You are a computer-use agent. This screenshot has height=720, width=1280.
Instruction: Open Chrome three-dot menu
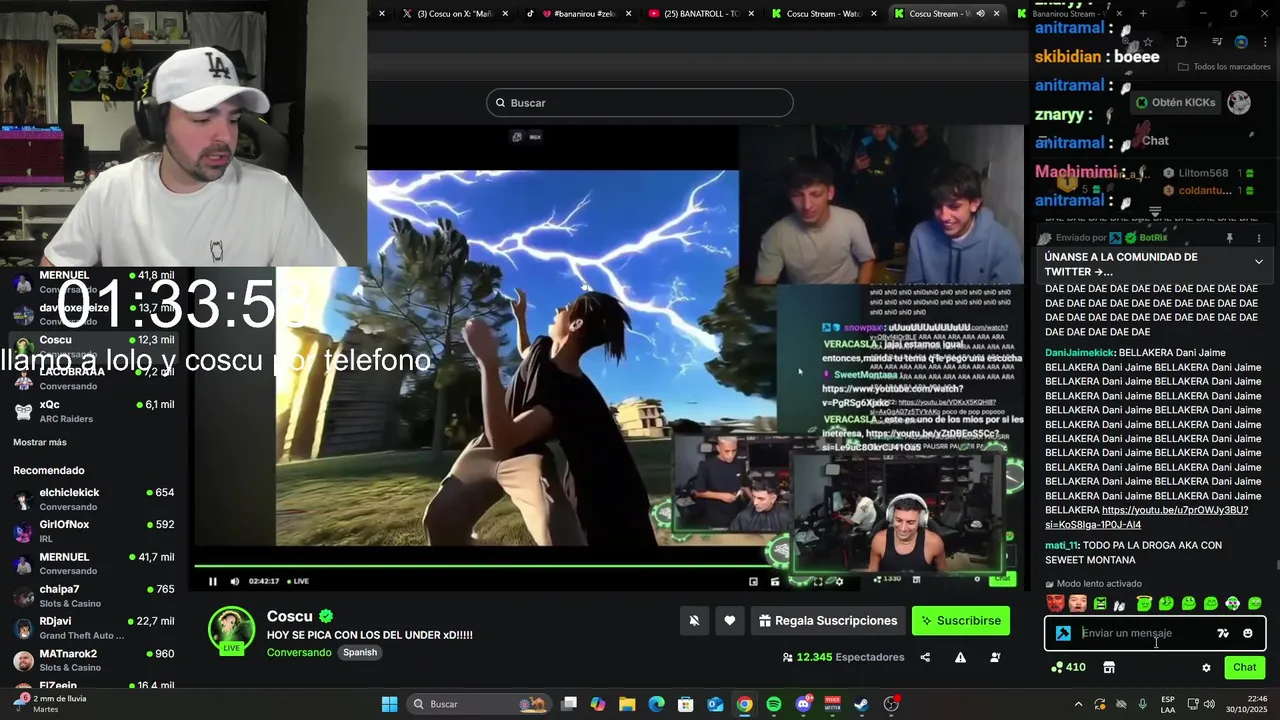pos(1264,42)
